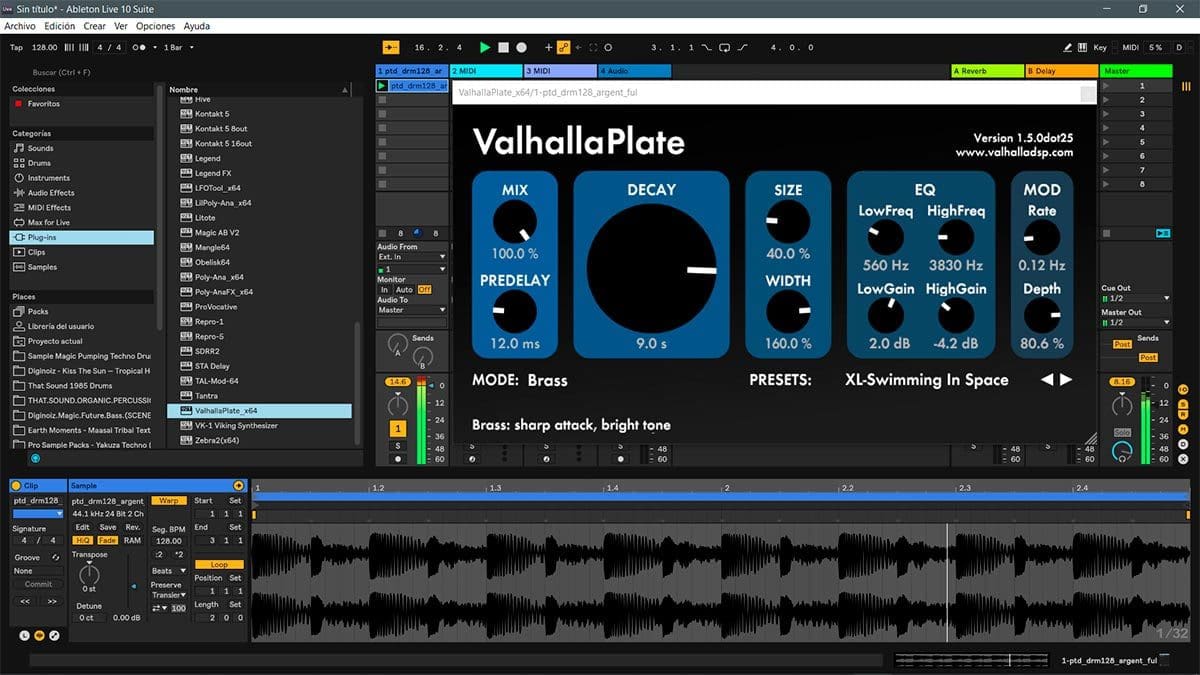1200x675 pixels.
Task: Go to next ValhallaPlate preset arrow
Action: coord(1066,380)
